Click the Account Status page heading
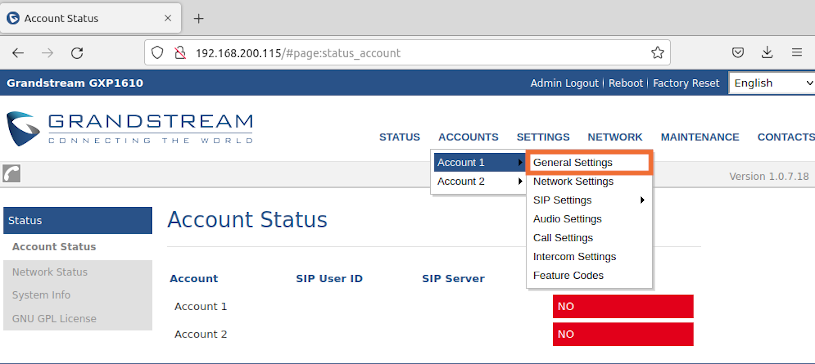The height and width of the screenshot is (364, 815). 247,219
